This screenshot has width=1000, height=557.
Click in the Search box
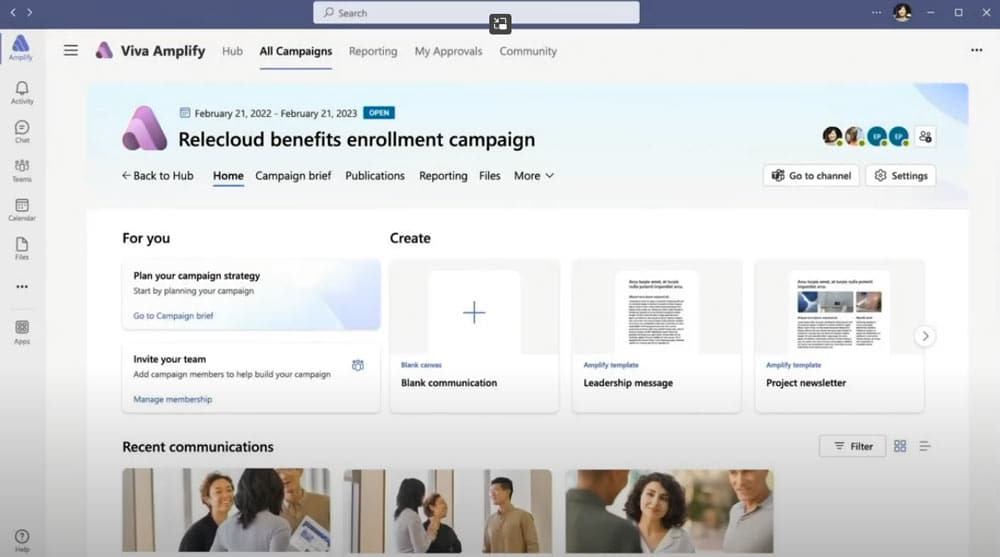point(476,13)
